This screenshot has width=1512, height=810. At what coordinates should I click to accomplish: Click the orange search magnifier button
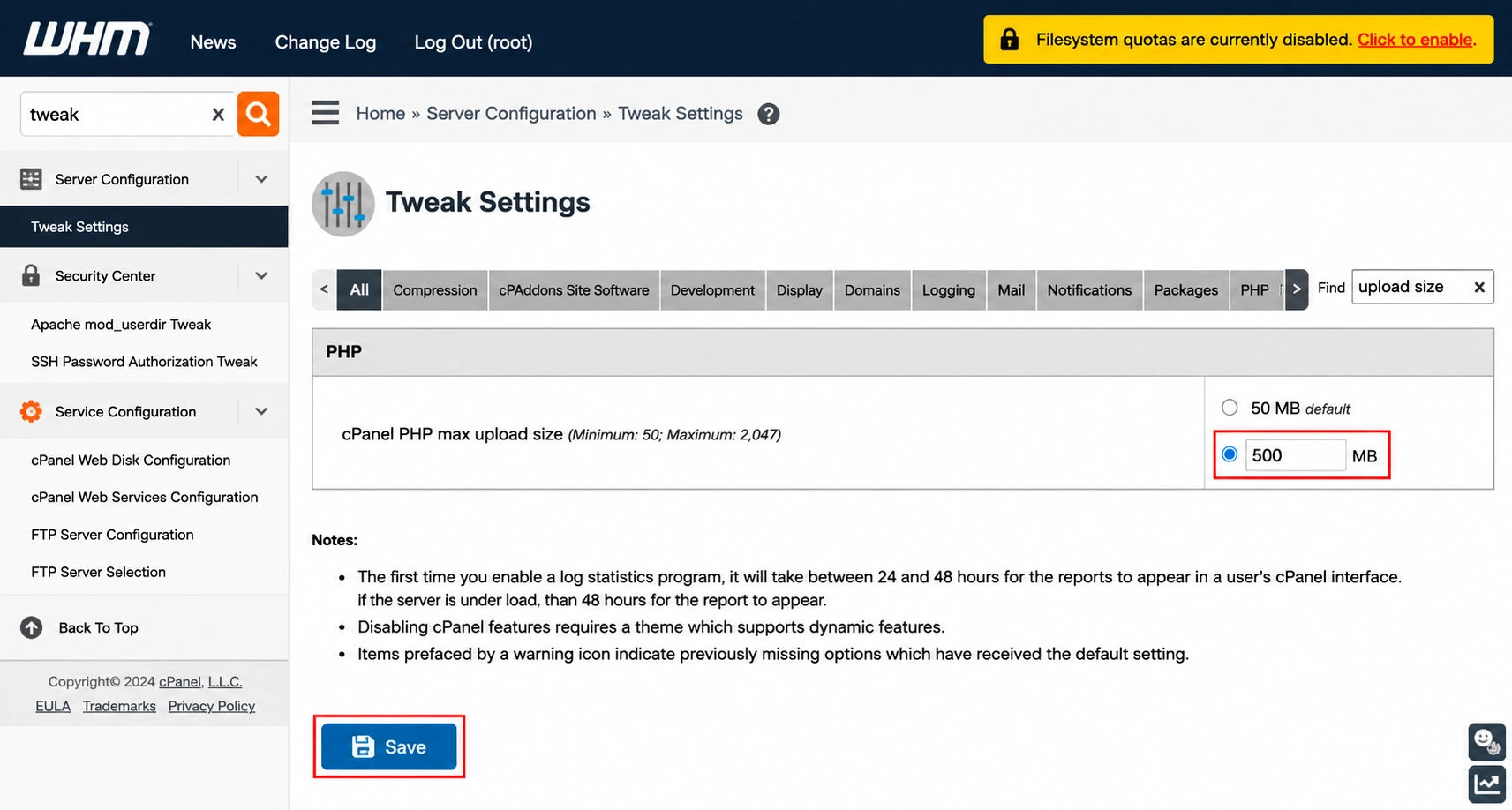click(x=258, y=114)
